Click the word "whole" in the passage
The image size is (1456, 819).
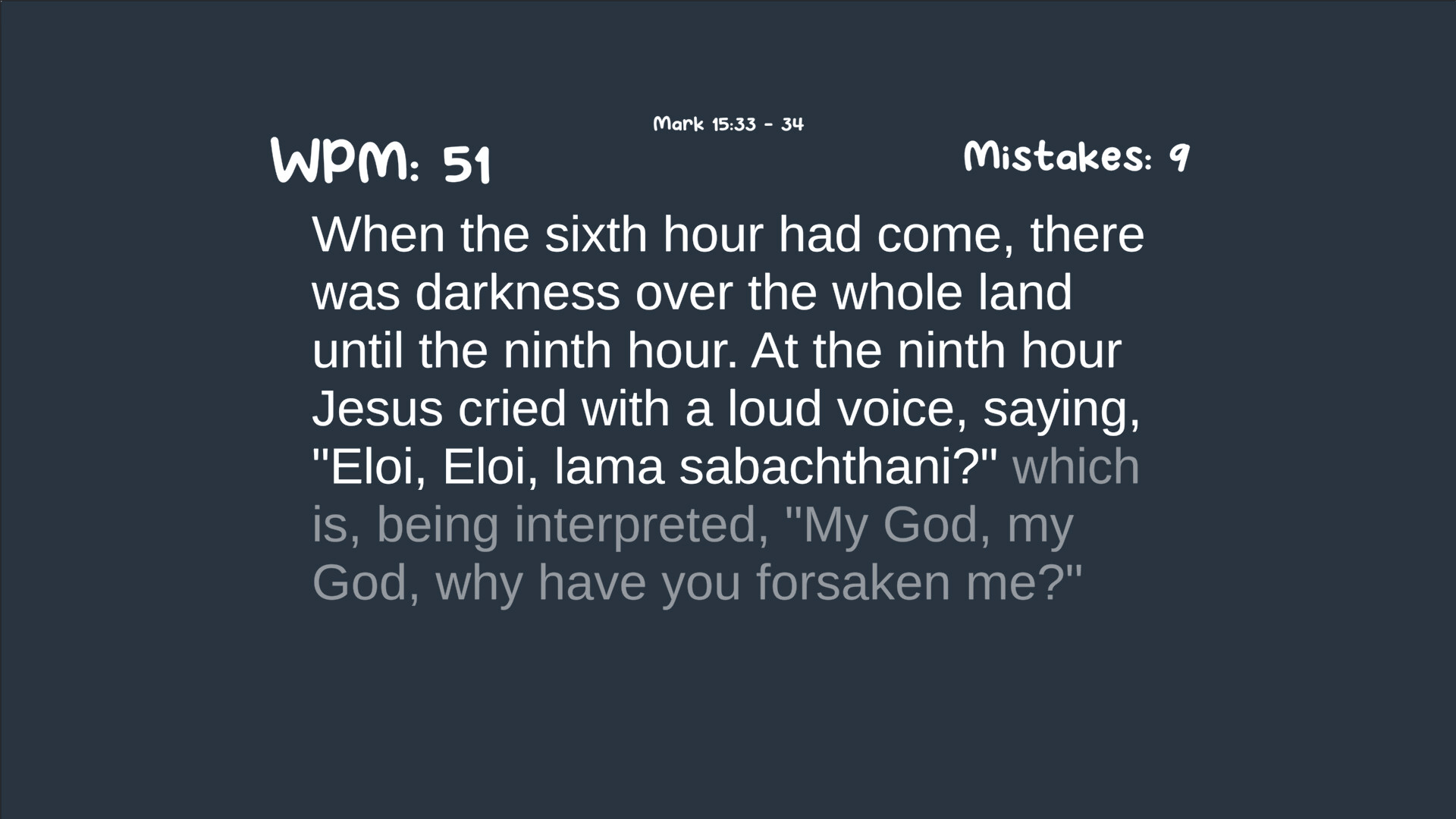(897, 293)
